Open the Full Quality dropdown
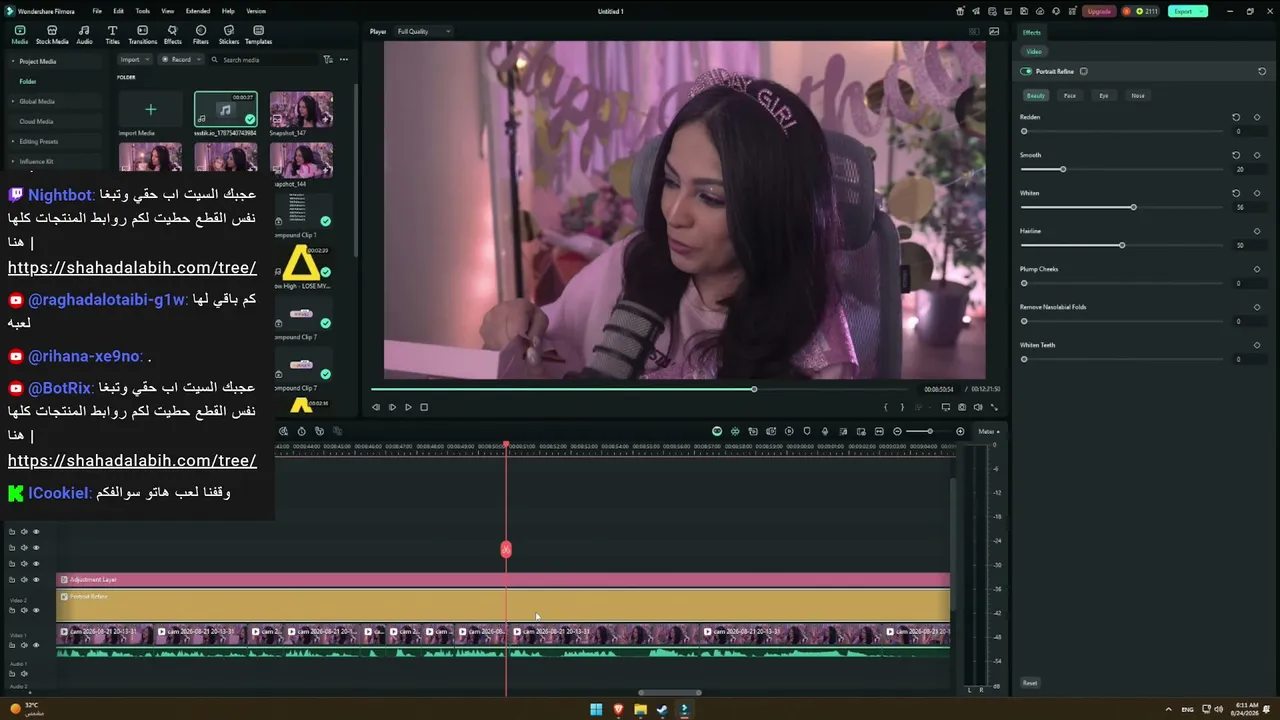 tap(423, 31)
